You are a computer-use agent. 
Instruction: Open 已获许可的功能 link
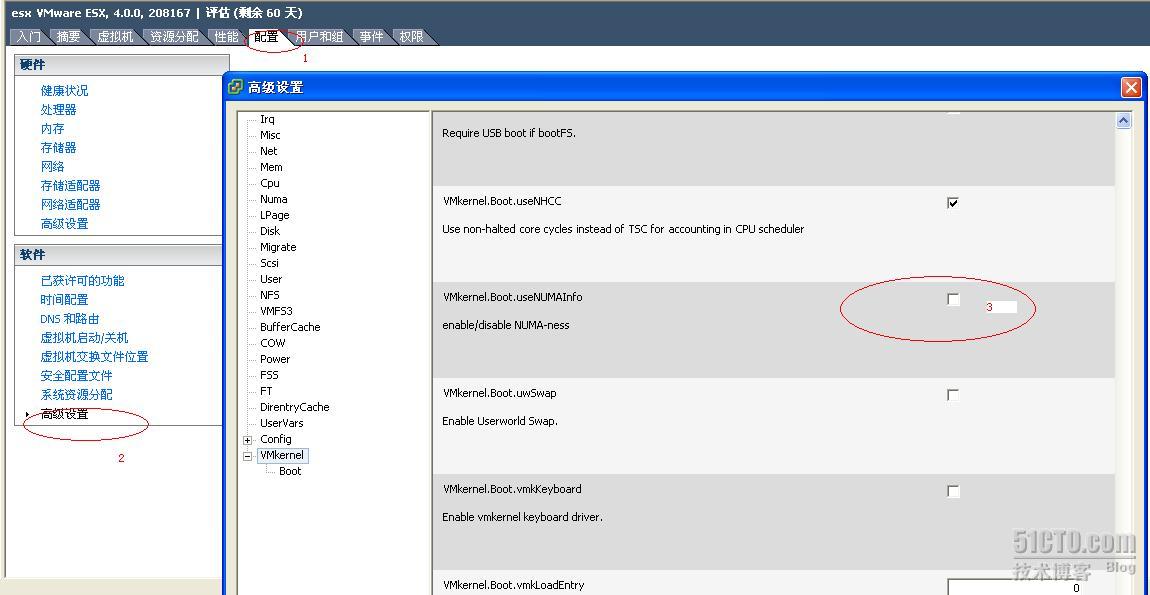82,280
